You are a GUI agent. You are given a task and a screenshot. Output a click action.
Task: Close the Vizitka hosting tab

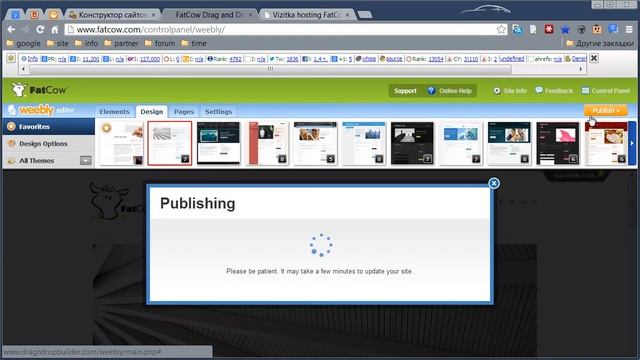click(x=347, y=15)
